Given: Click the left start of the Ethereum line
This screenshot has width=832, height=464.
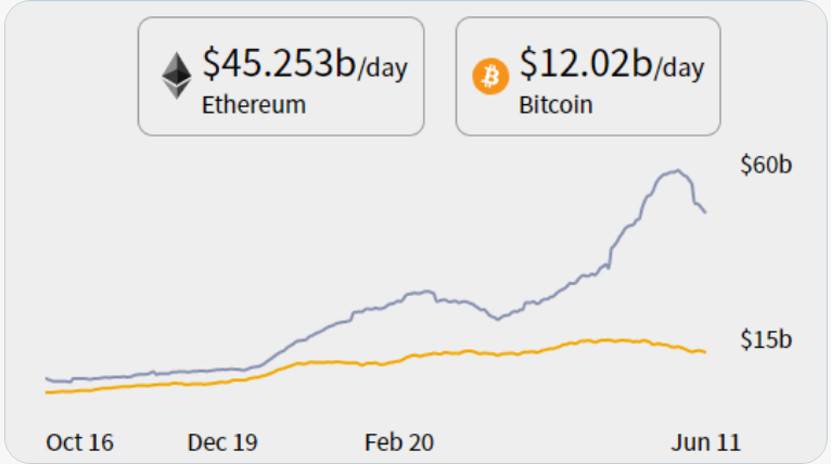Looking at the screenshot, I should (48, 378).
